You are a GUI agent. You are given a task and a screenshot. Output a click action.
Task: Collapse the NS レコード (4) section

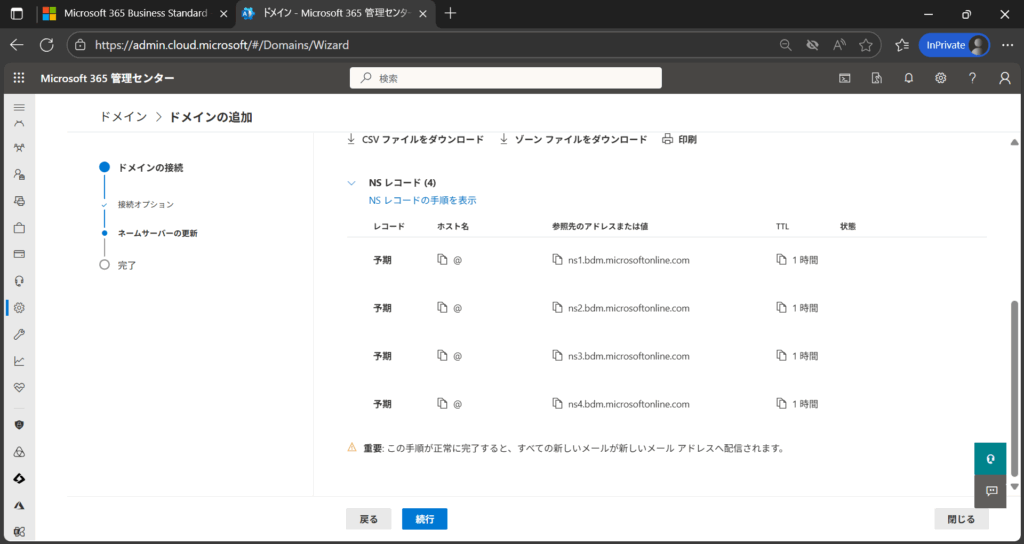point(351,183)
